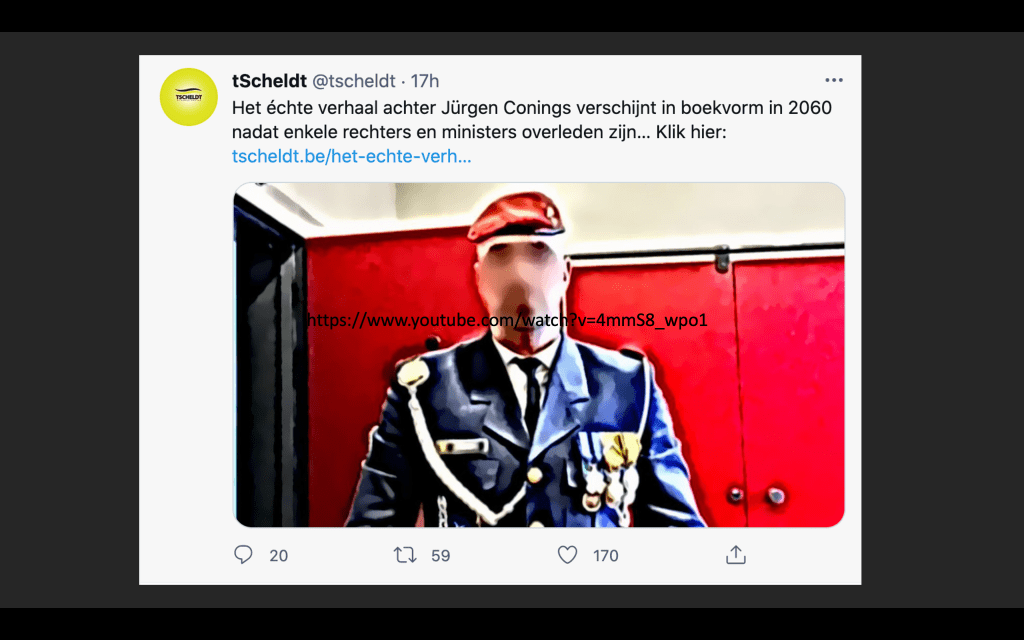This screenshot has width=1024, height=640.
Task: Like the tweet with the heart icon
Action: (x=568, y=555)
